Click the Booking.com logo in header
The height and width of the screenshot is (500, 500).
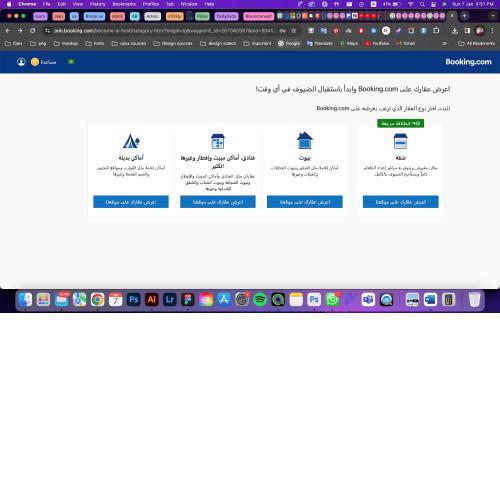(468, 62)
